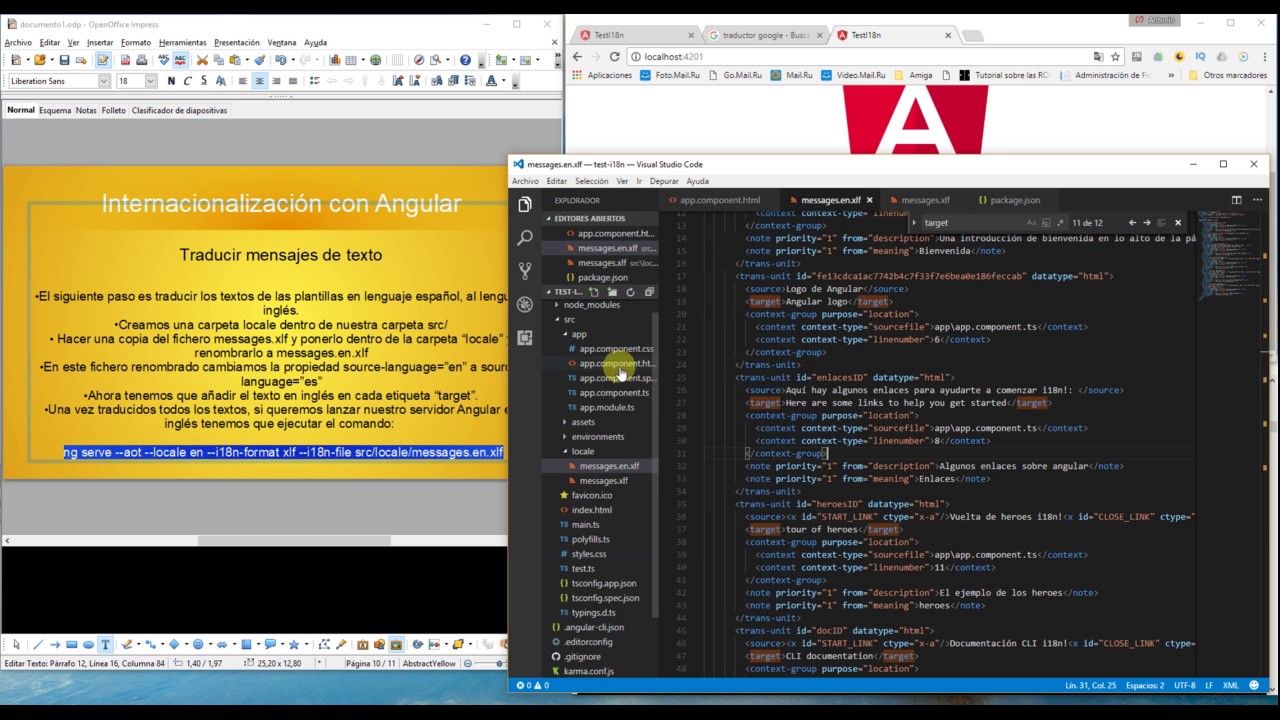Viewport: 1280px width, 720px height.
Task: Reload the localhost:4201 page in Chrome
Action: [x=614, y=57]
